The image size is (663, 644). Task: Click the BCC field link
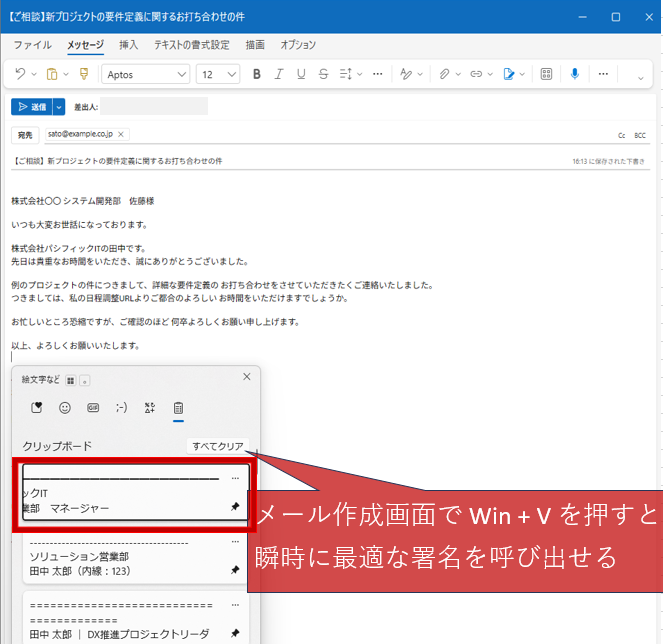[x=639, y=134]
